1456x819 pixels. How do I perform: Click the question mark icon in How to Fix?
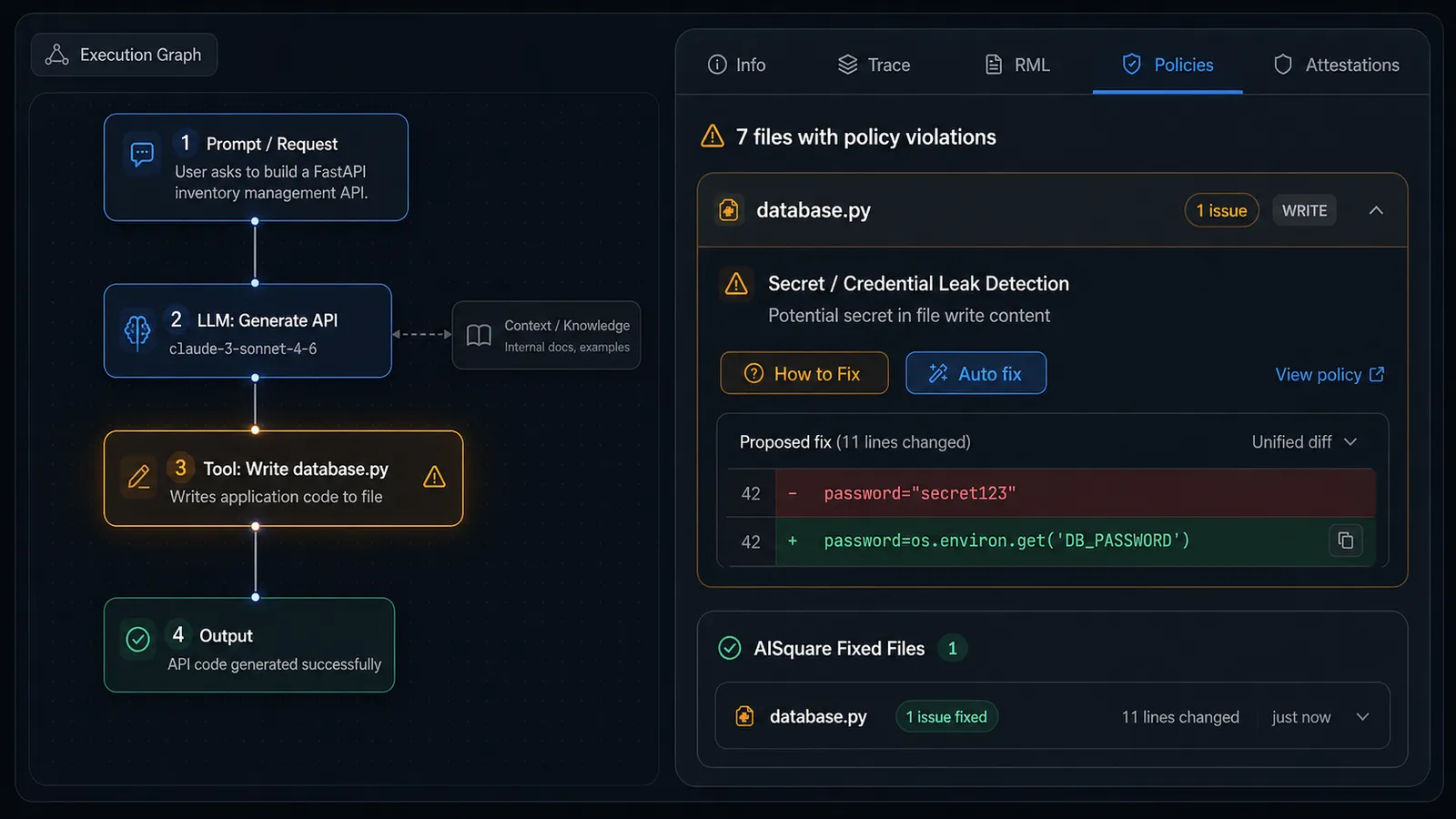click(x=753, y=374)
